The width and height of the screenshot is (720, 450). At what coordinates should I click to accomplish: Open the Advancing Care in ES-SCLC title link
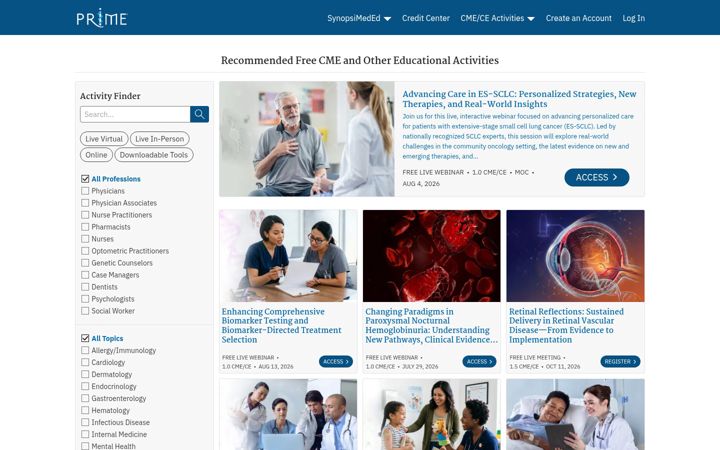pyautogui.click(x=519, y=99)
